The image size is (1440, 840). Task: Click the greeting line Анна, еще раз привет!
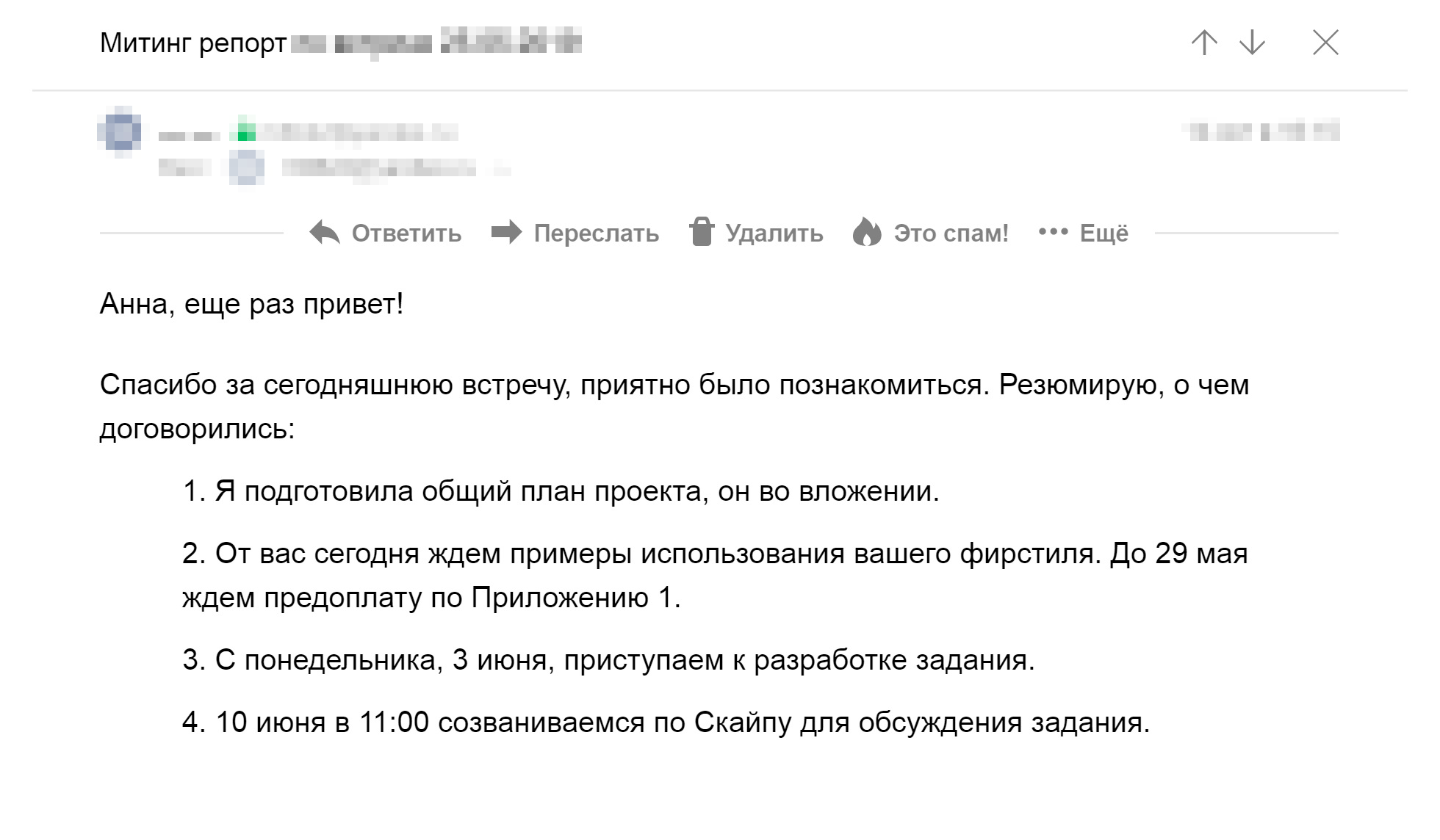click(x=252, y=304)
